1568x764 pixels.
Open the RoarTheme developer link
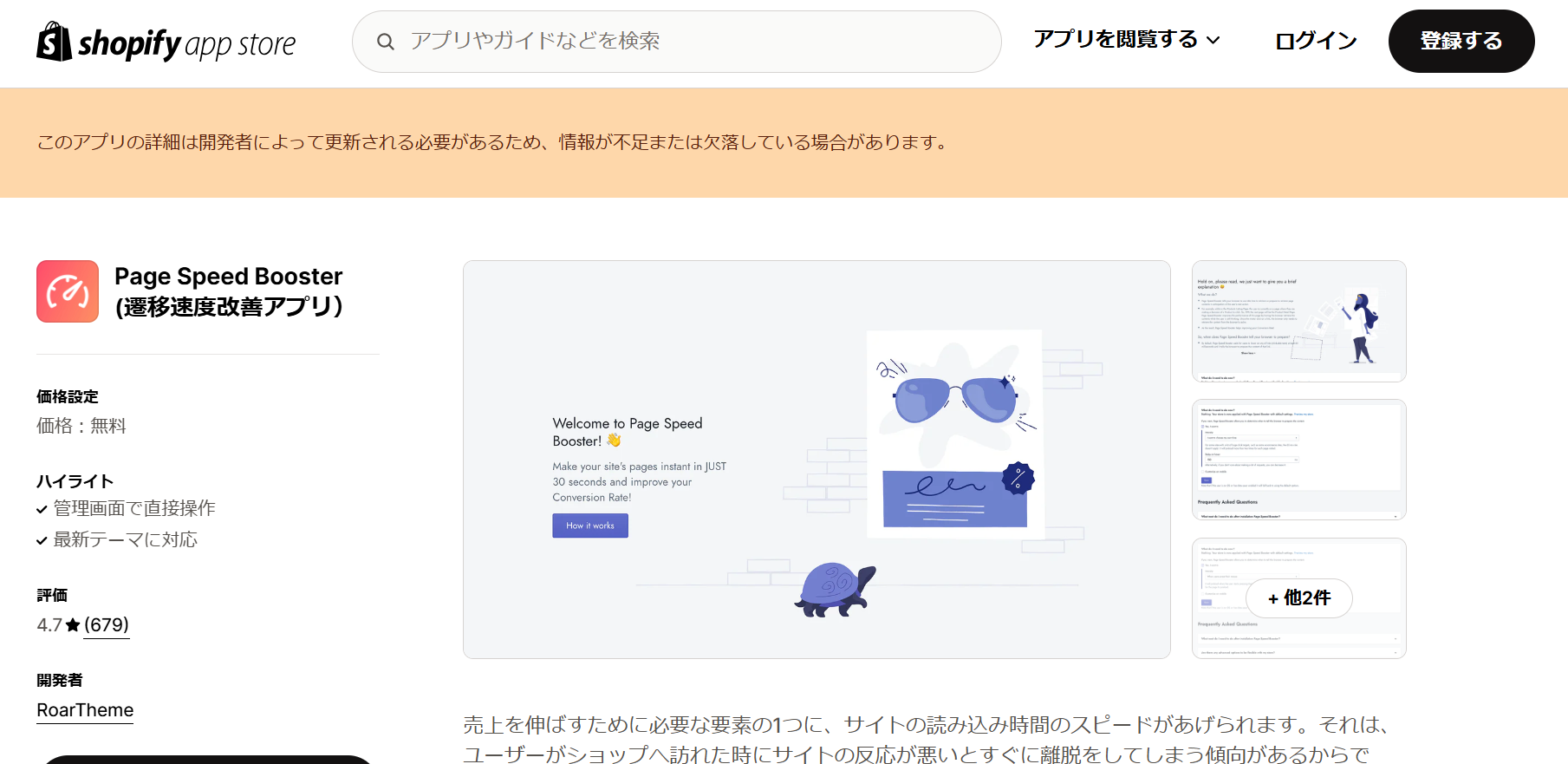(x=85, y=710)
